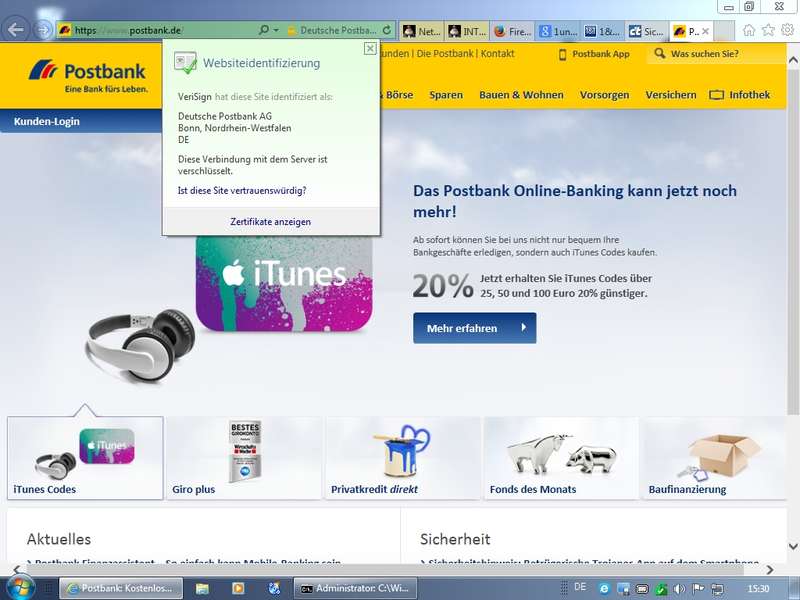Switch to the Sic... browser tab
800x600 pixels.
647,31
